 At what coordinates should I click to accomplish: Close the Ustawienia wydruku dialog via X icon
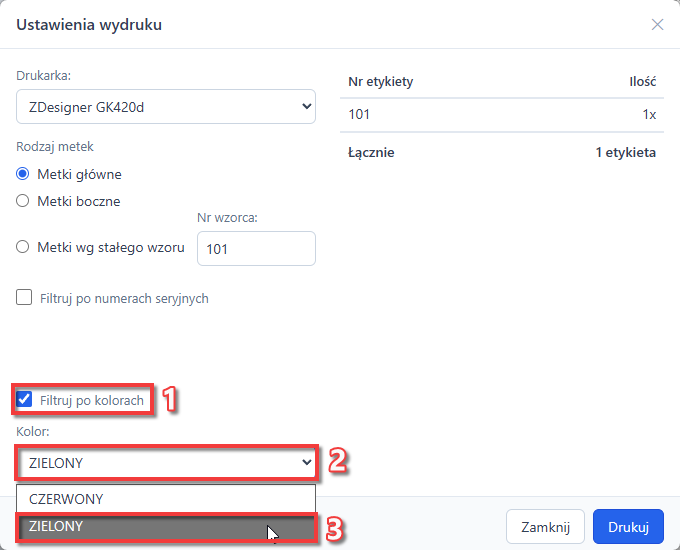tap(657, 25)
